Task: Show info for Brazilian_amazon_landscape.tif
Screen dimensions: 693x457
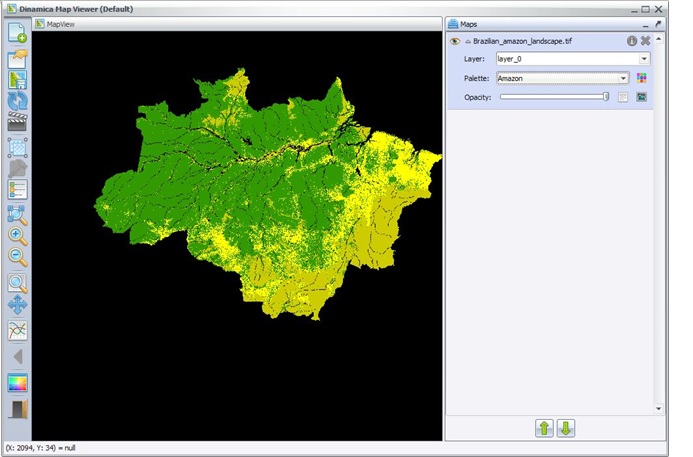Action: click(632, 41)
